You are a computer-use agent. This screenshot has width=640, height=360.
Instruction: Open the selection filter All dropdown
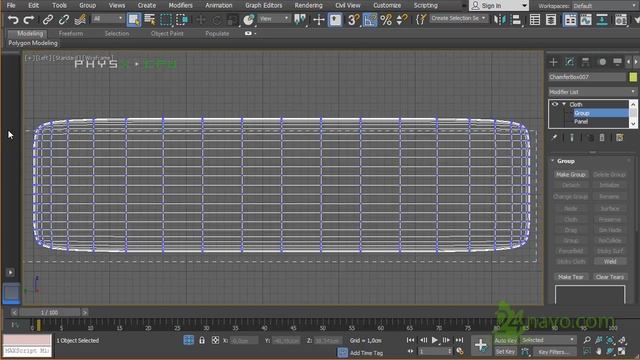[x=107, y=19]
